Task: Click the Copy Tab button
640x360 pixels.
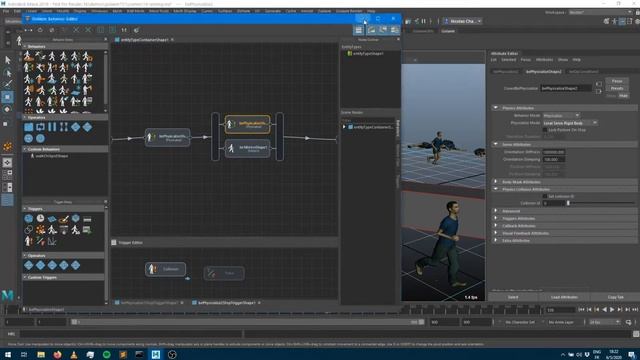Action: 615,297
